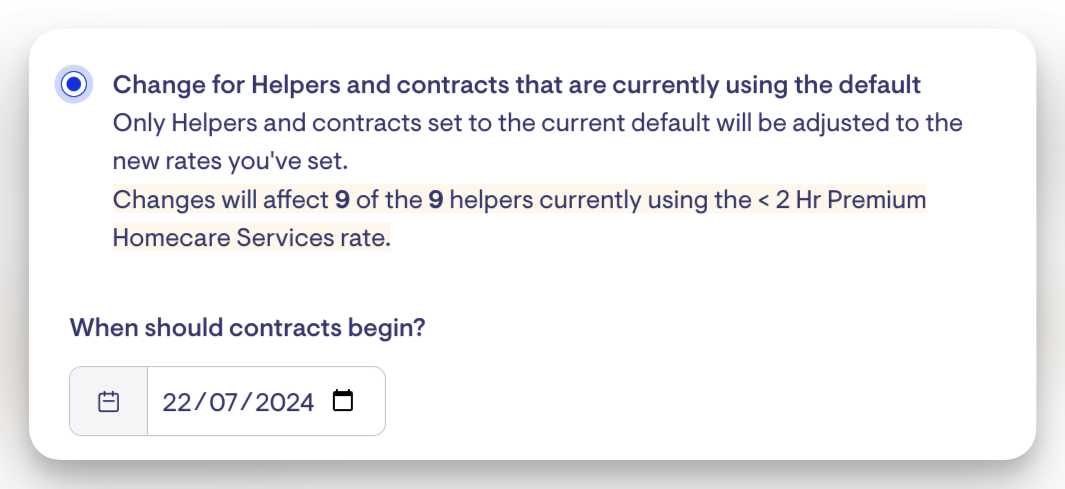Click the highlighted 'Changes will affect' text

tap(220, 200)
